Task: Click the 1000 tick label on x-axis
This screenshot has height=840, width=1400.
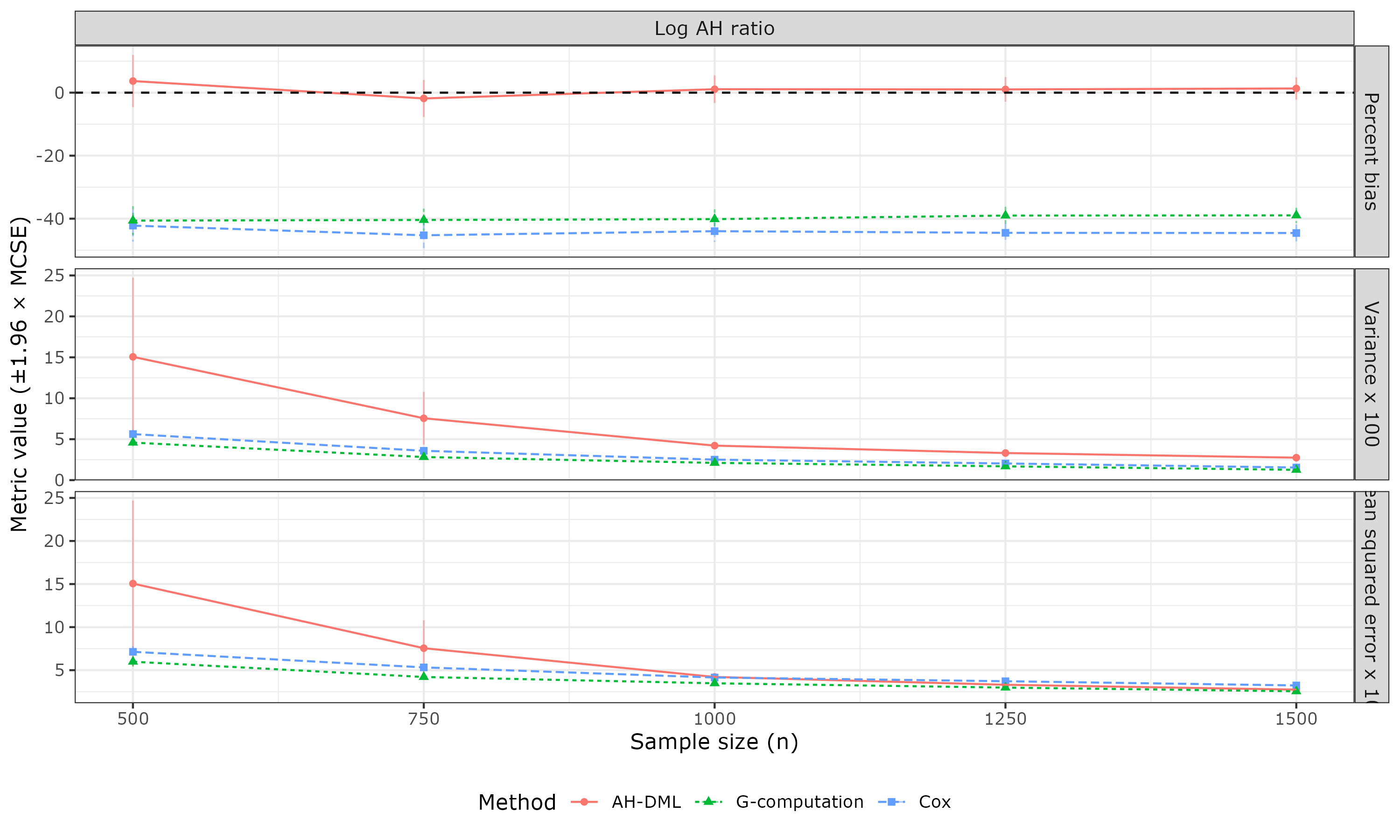Action: pyautogui.click(x=714, y=720)
